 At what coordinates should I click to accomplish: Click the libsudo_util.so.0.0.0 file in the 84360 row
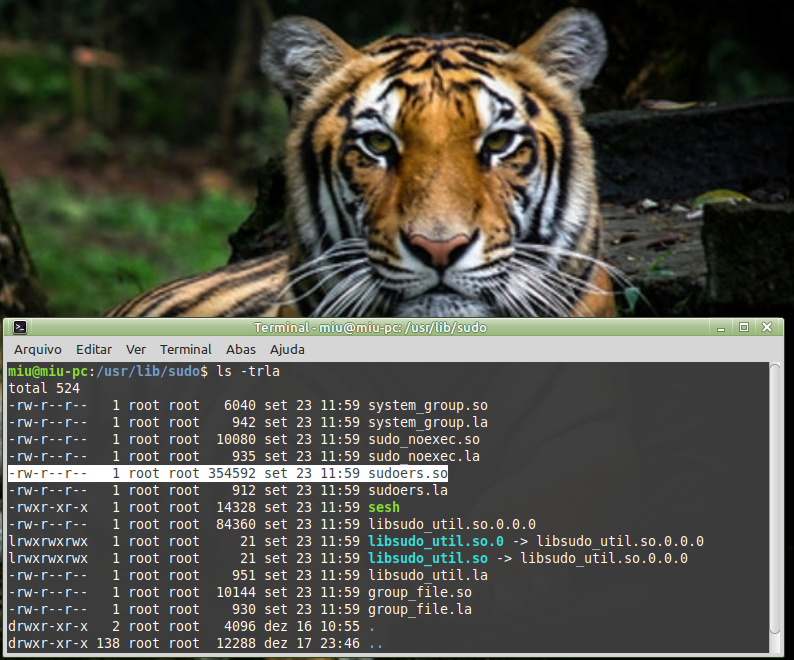point(452,524)
